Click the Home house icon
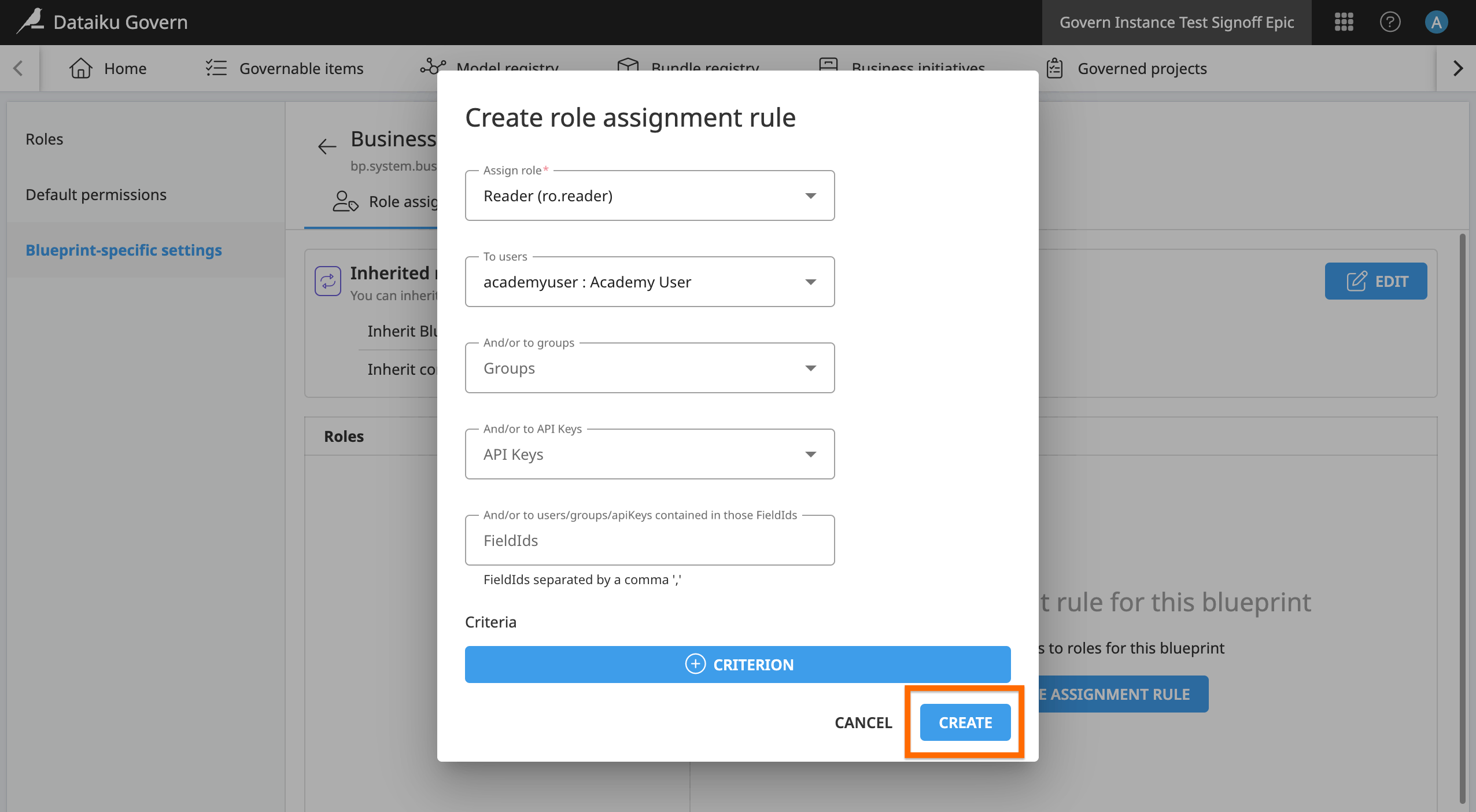 [80, 68]
